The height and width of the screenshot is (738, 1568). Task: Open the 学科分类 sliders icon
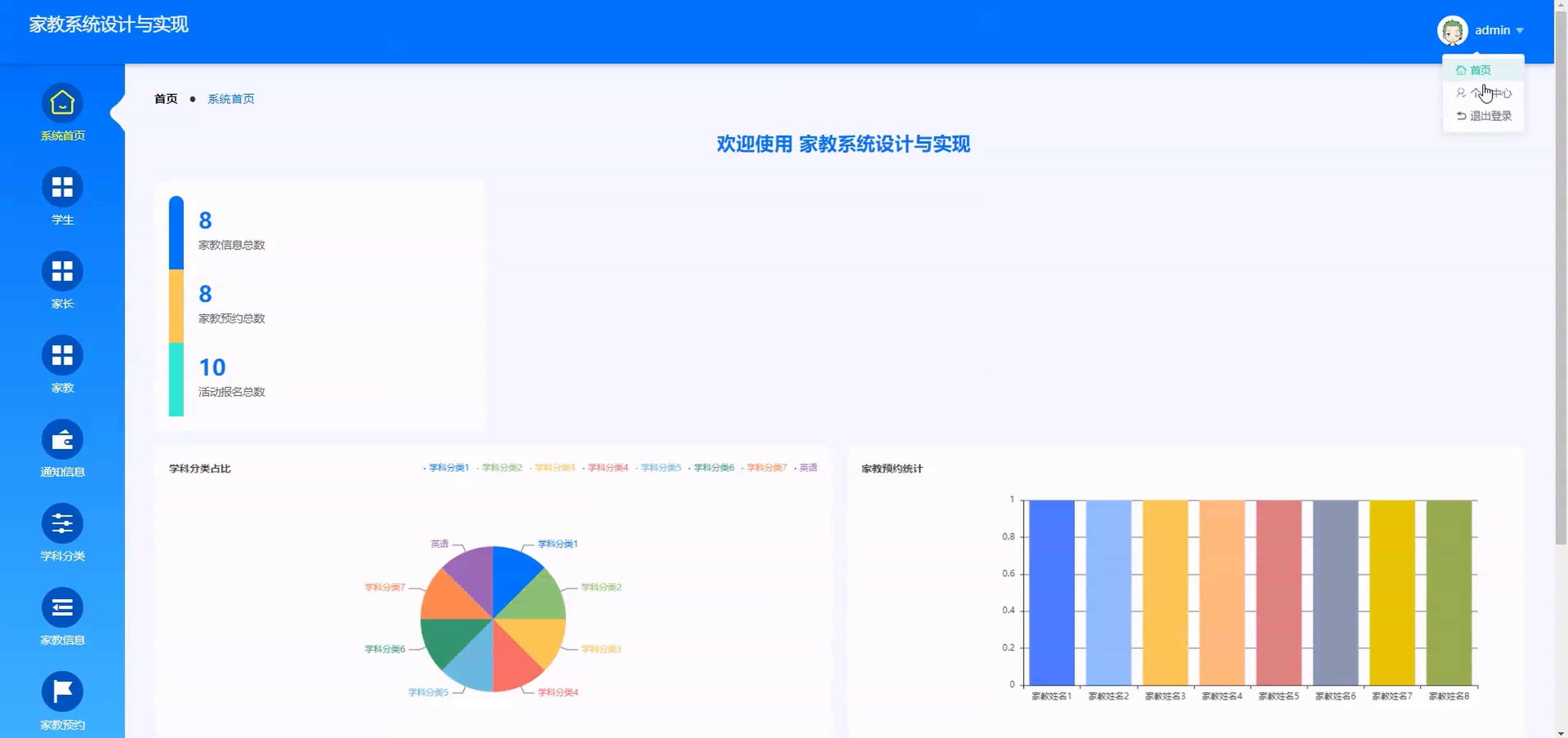tap(62, 523)
